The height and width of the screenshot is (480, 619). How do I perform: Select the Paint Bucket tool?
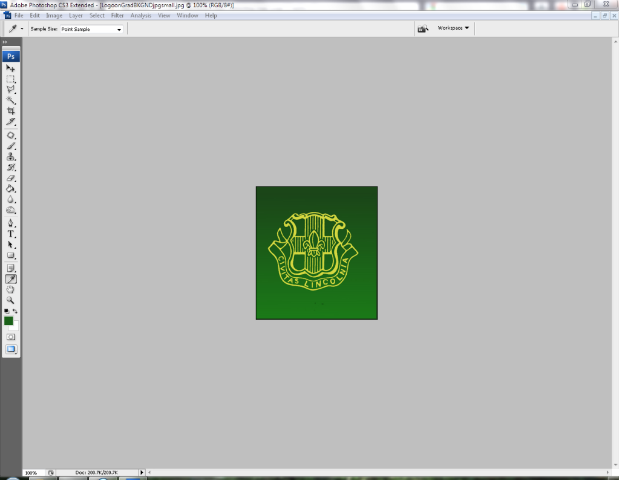11,189
